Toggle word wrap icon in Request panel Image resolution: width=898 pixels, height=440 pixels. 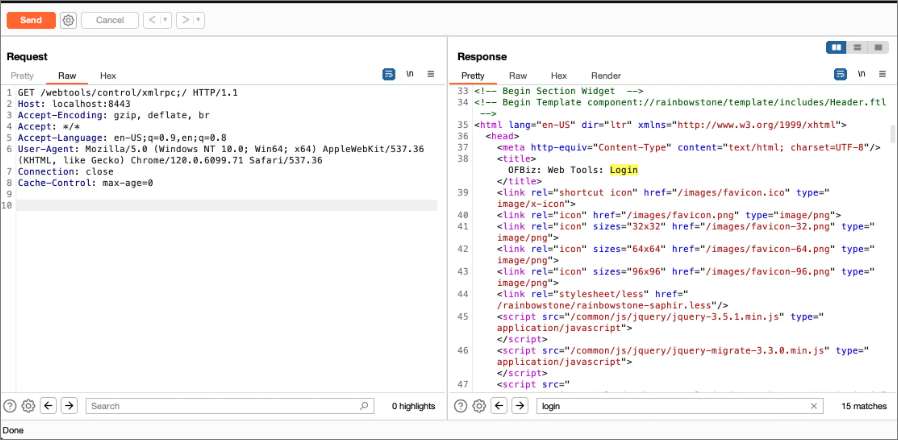(389, 74)
